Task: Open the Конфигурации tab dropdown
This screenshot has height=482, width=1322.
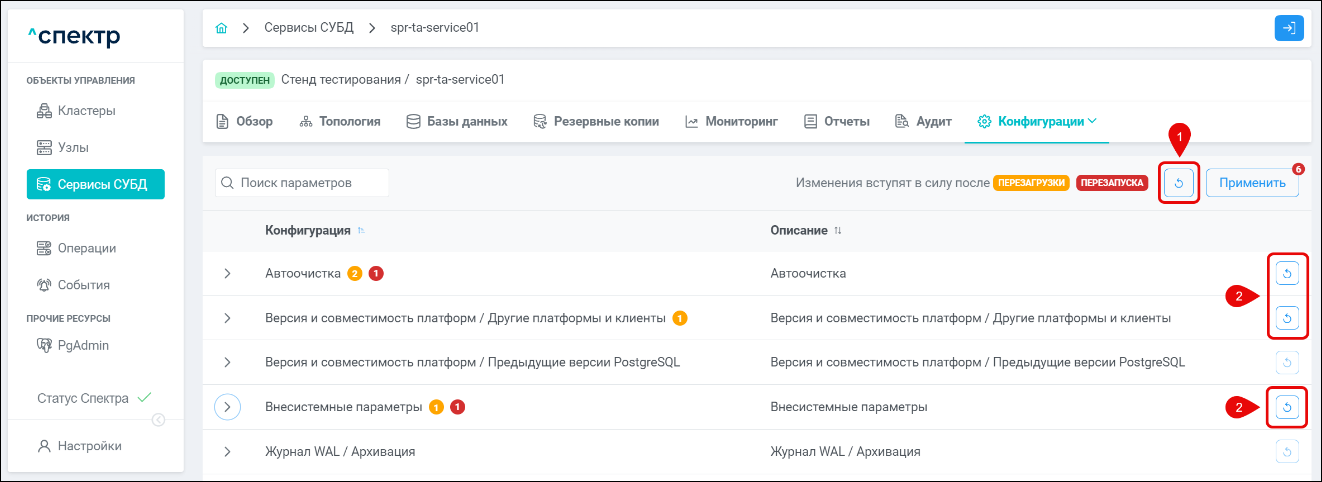Action: pos(1038,122)
